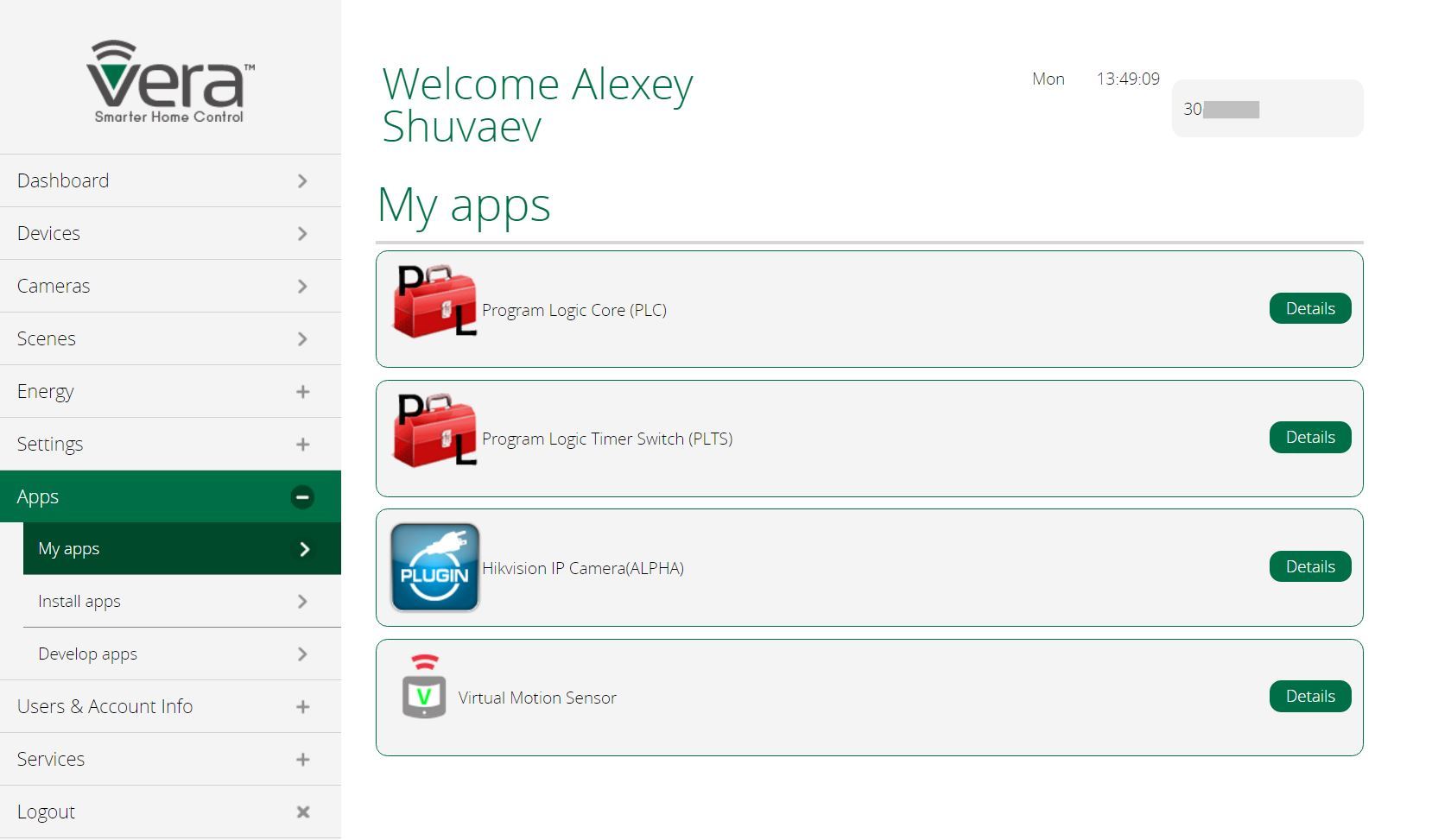
Task: Click the Cameras chevron arrow
Action: 302,287
